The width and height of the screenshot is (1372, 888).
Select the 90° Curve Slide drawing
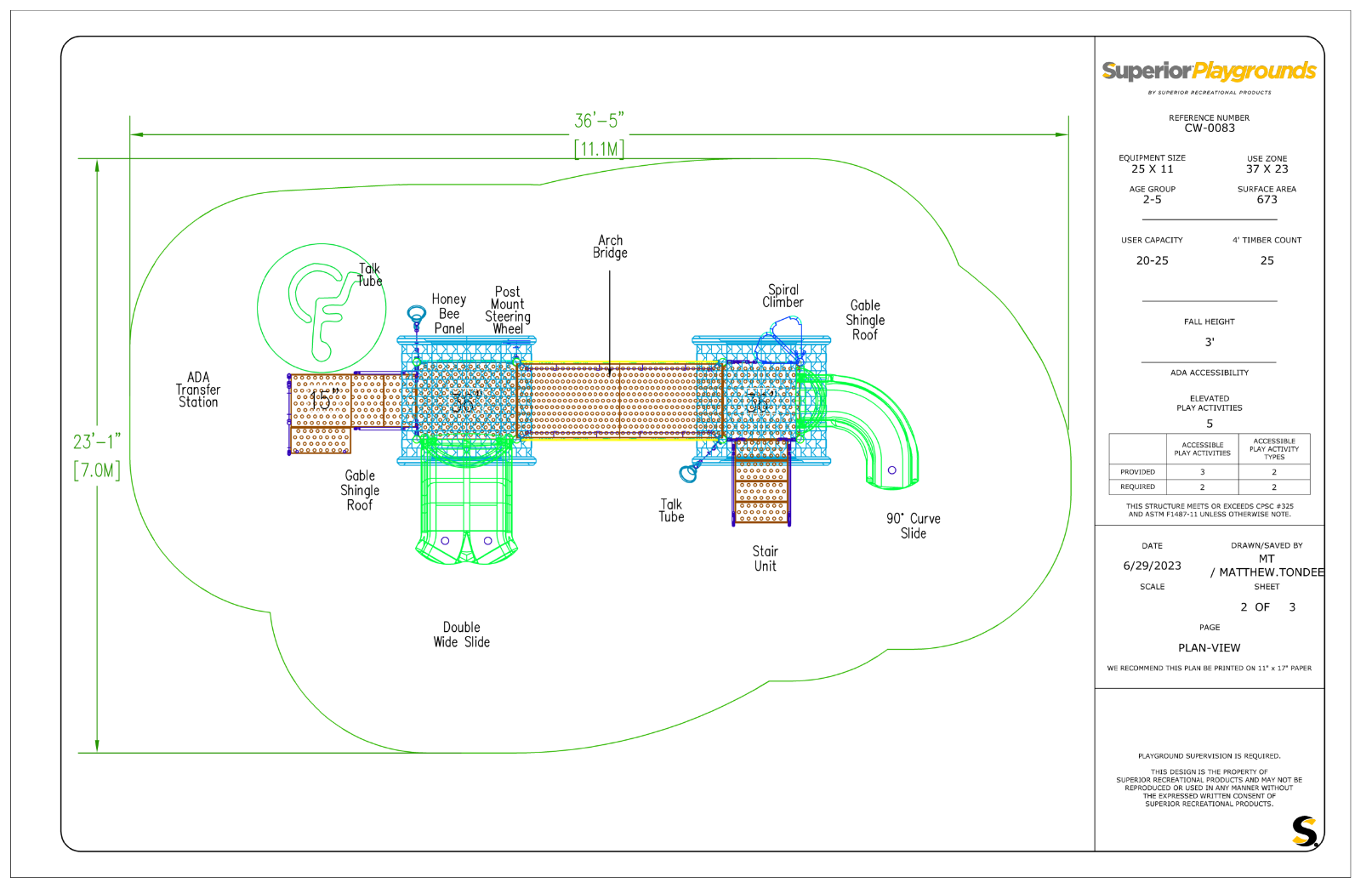click(859, 432)
